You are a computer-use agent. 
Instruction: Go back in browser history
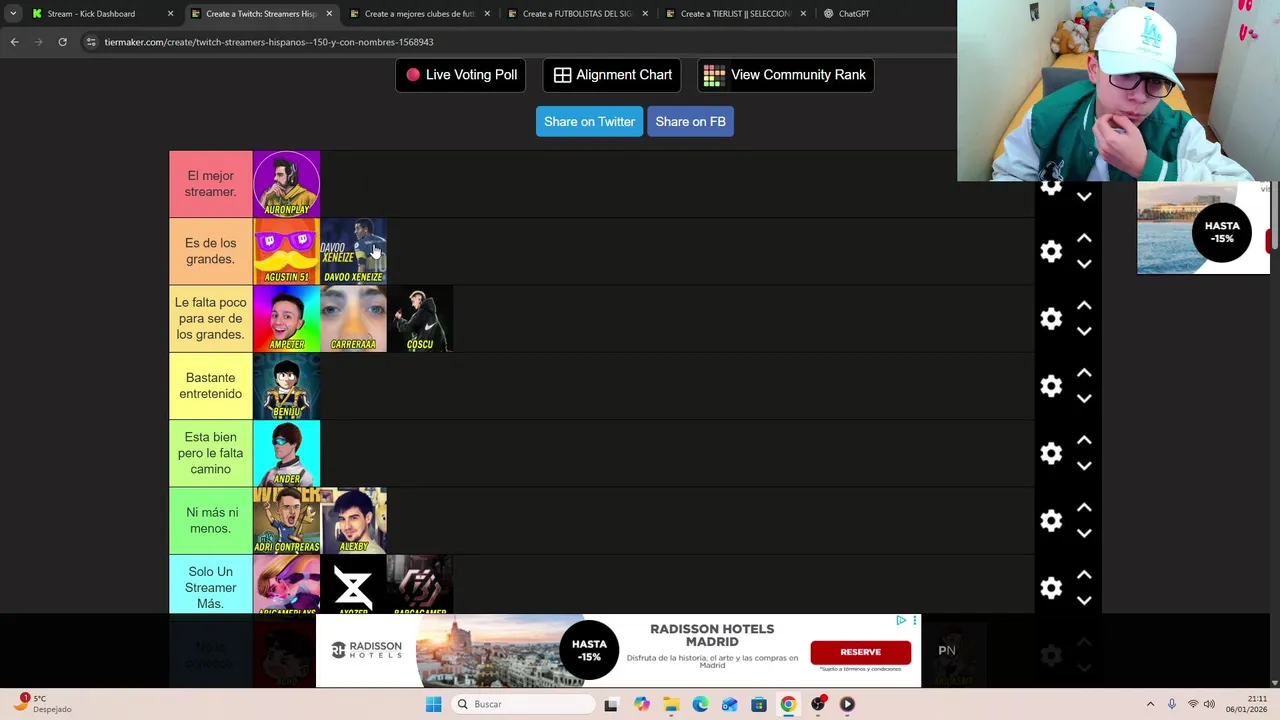[x=14, y=42]
